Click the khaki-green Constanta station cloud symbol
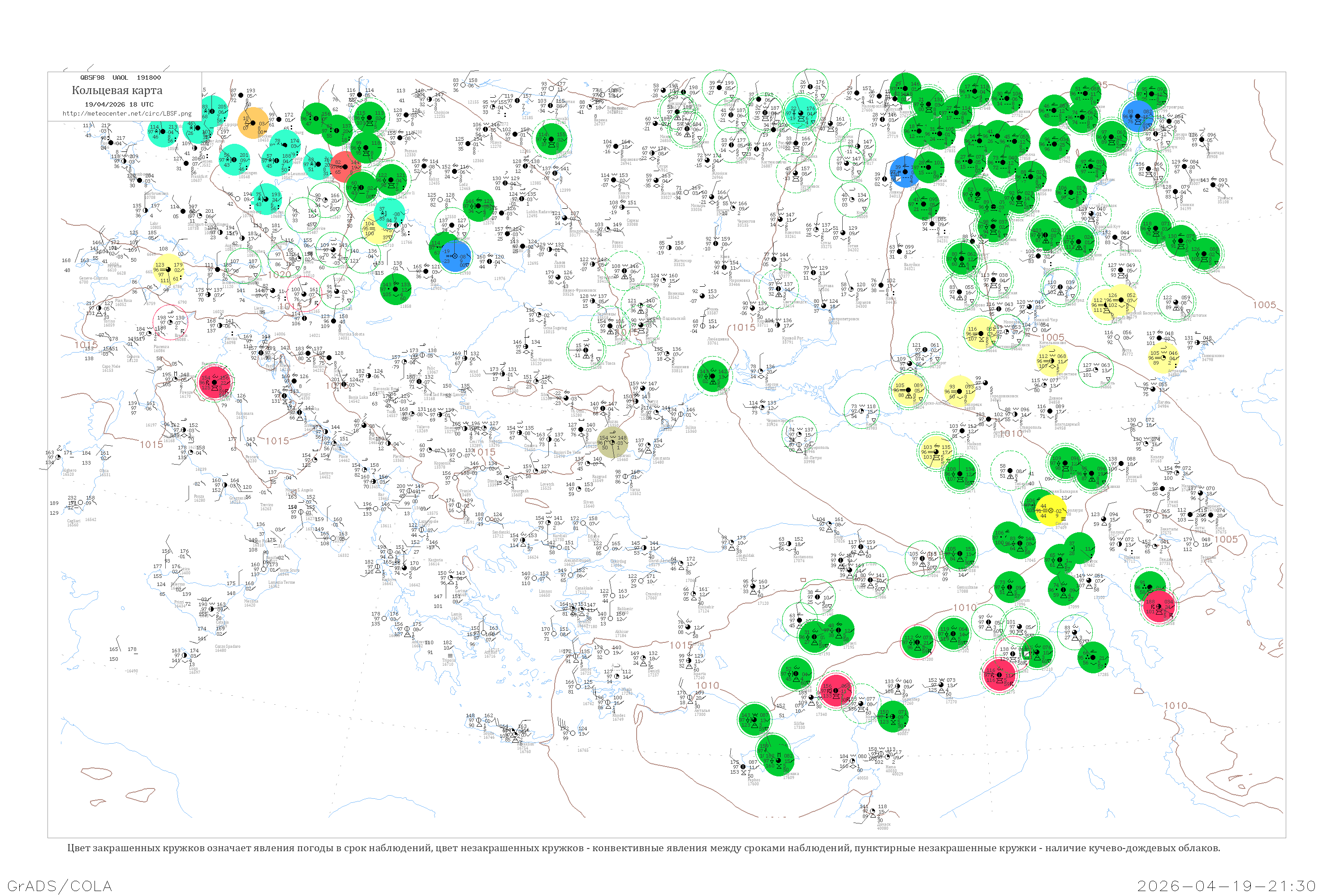 (x=612, y=442)
